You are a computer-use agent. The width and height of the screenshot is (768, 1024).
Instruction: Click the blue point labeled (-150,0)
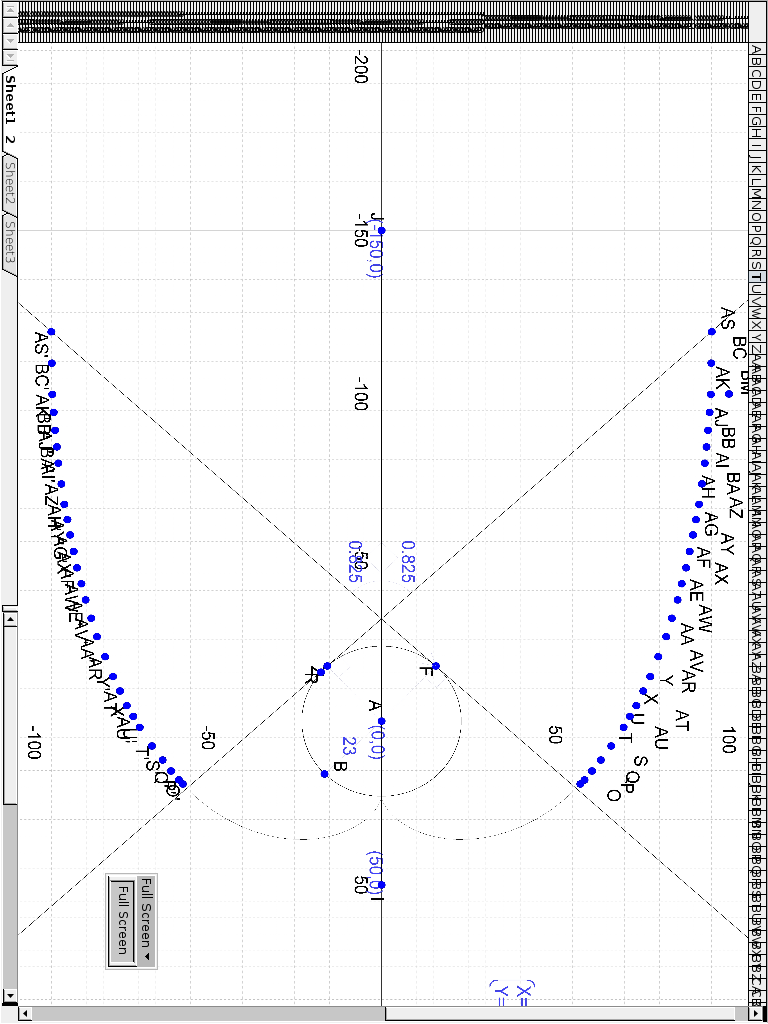382,231
